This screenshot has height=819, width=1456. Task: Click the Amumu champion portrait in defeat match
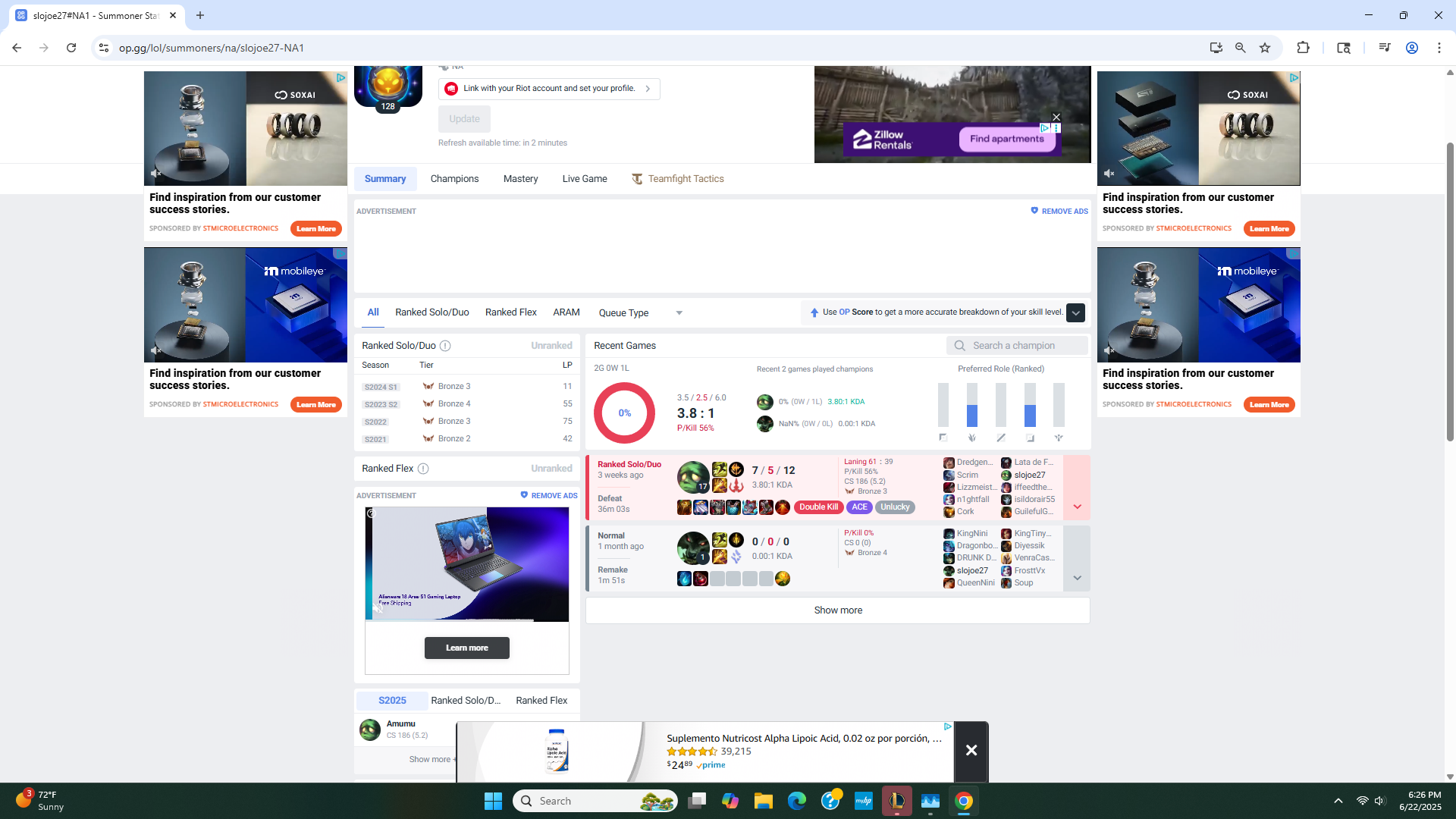click(x=692, y=477)
